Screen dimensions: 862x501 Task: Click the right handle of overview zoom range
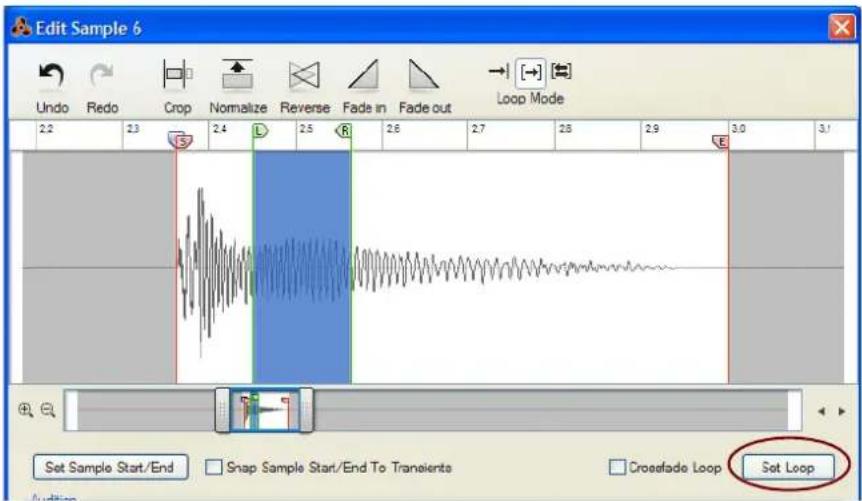coord(306,410)
